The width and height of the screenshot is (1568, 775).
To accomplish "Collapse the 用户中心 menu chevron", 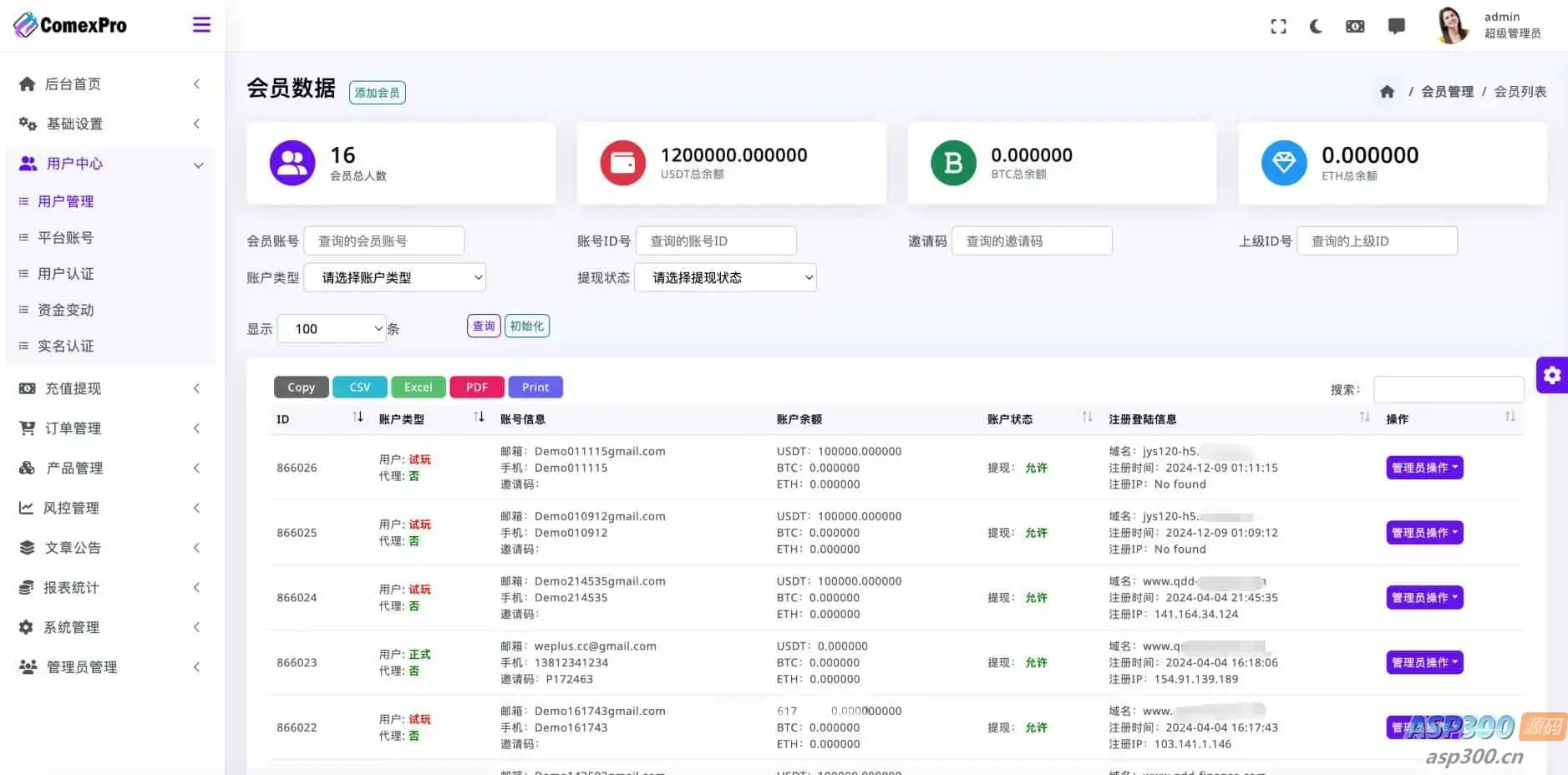I will click(198, 165).
